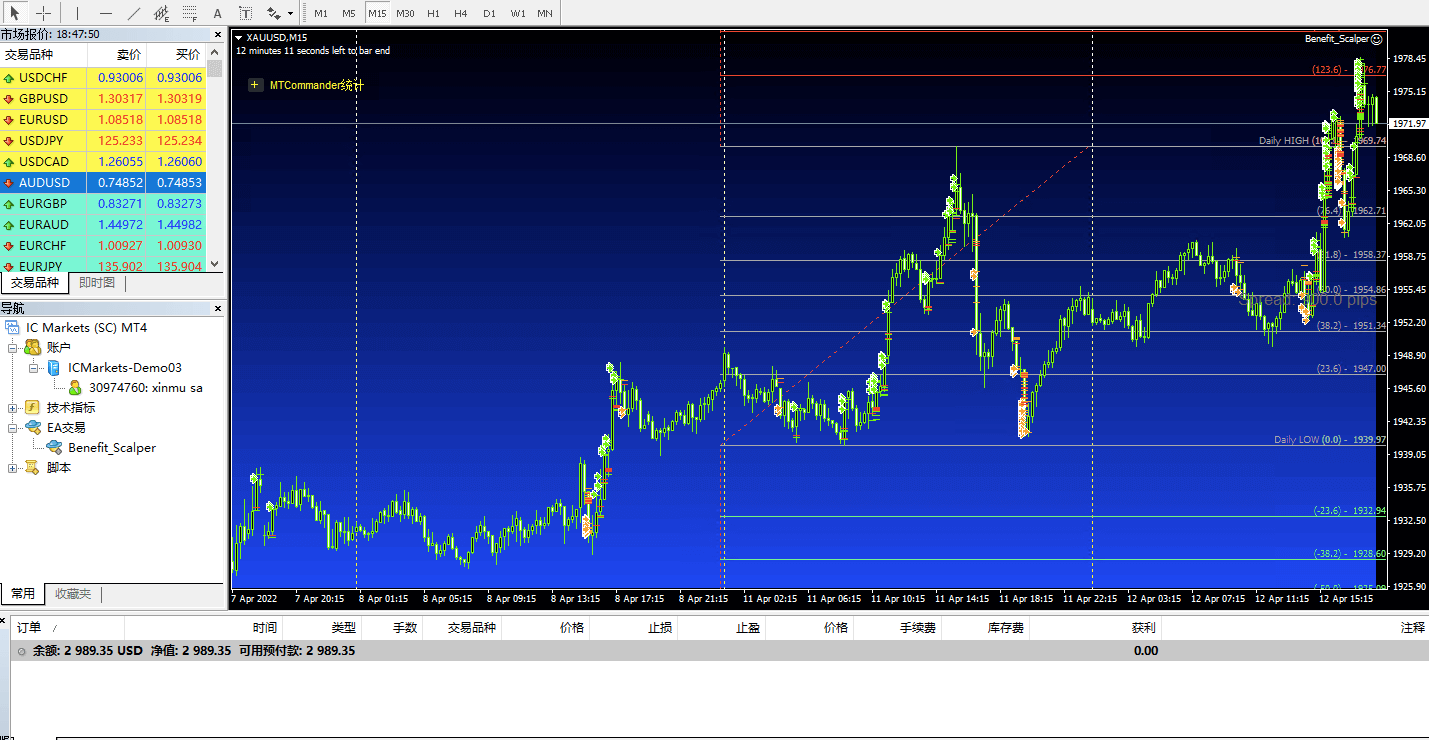Select the equidistant channel tool
This screenshot has height=740, width=1429.
pos(162,13)
